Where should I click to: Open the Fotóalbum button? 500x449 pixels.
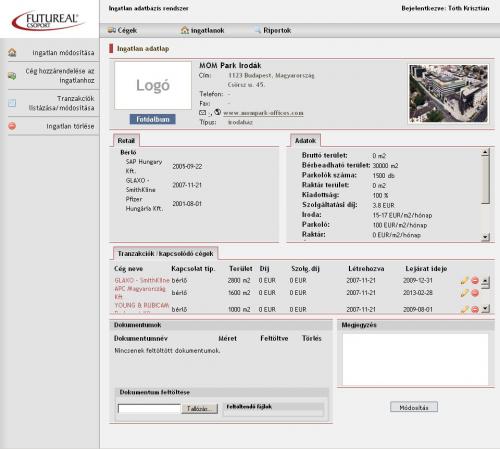tap(153, 119)
